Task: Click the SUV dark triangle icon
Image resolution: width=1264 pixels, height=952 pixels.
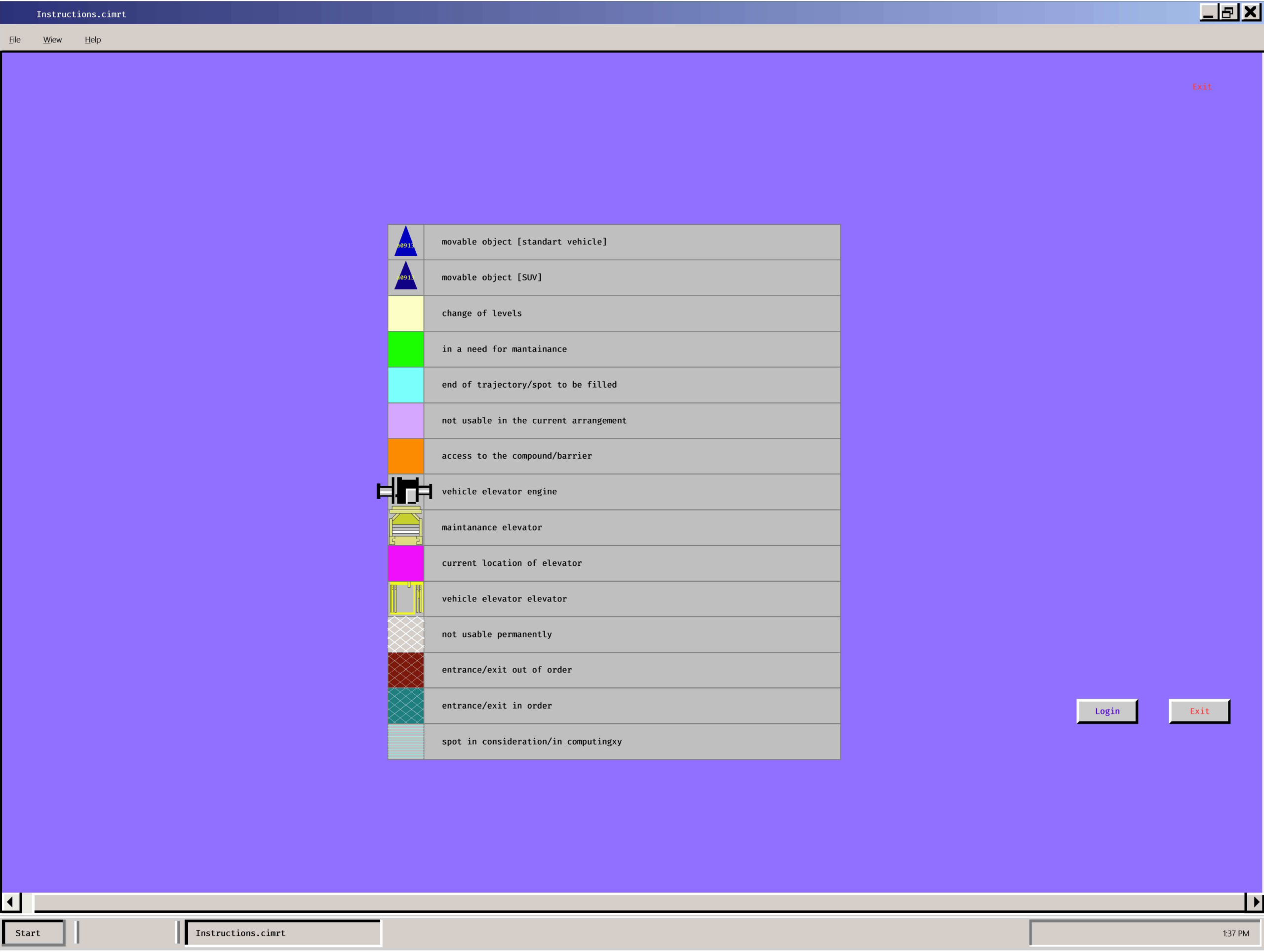Action: (406, 278)
